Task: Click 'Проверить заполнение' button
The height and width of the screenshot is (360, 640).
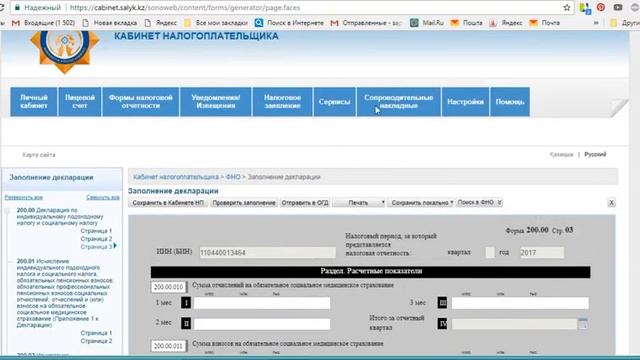Action: click(244, 202)
